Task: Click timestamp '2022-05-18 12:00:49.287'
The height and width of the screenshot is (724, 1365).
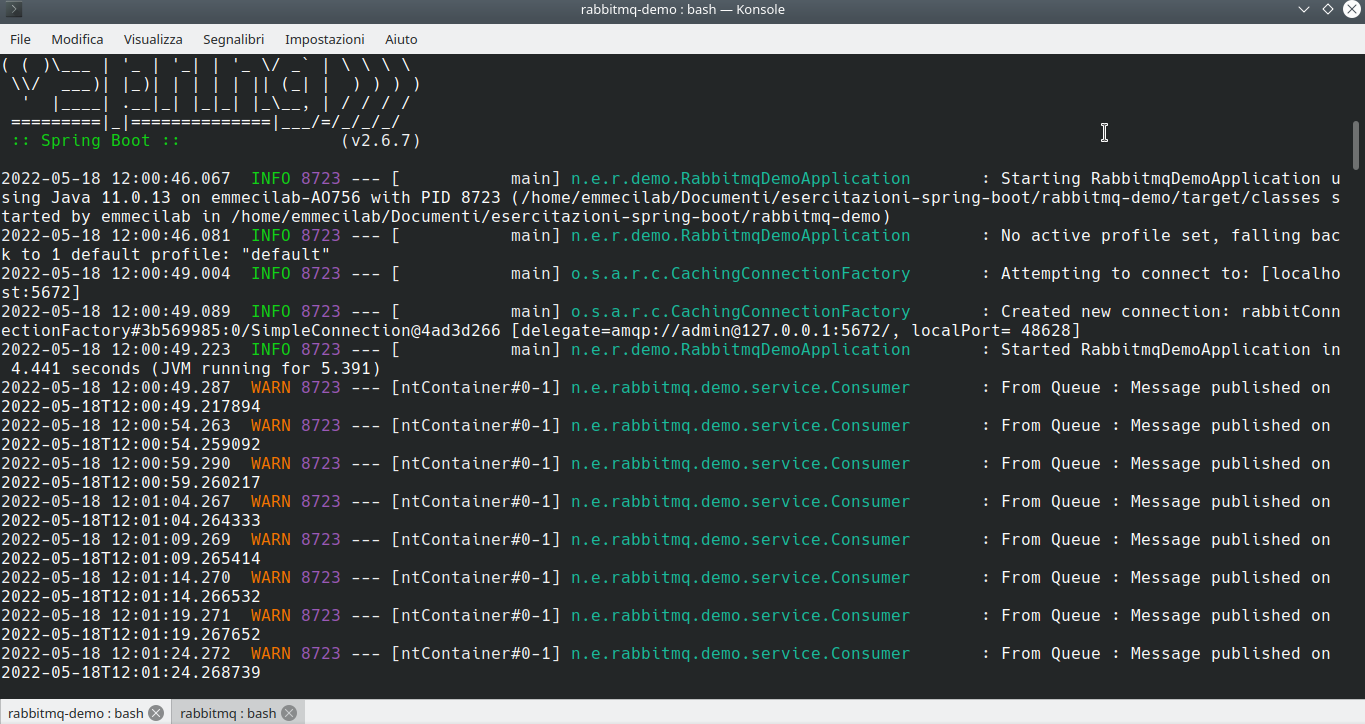Action: (115, 388)
